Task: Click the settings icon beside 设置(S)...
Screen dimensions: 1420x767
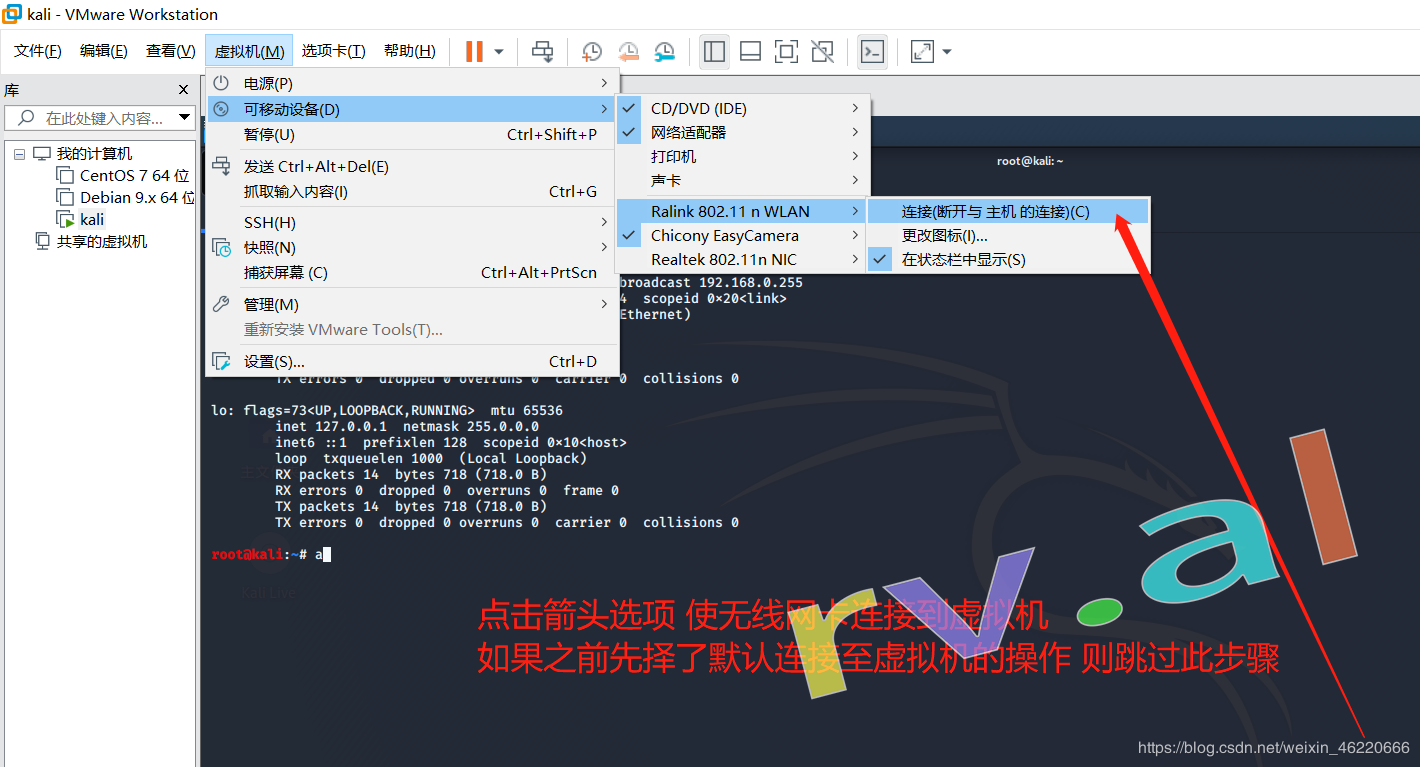Action: tap(221, 361)
